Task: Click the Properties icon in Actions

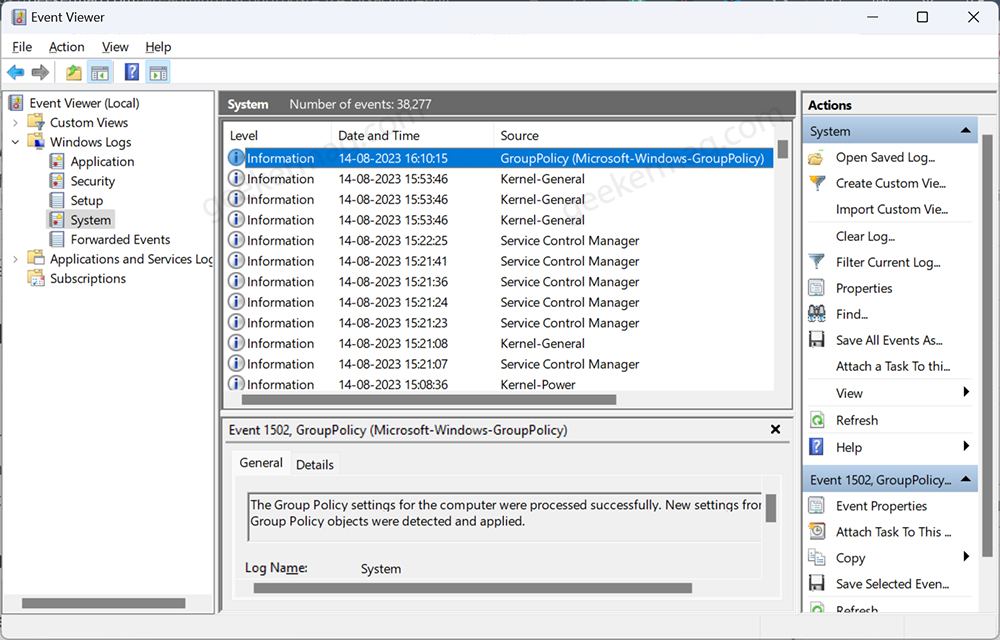Action: click(x=816, y=288)
